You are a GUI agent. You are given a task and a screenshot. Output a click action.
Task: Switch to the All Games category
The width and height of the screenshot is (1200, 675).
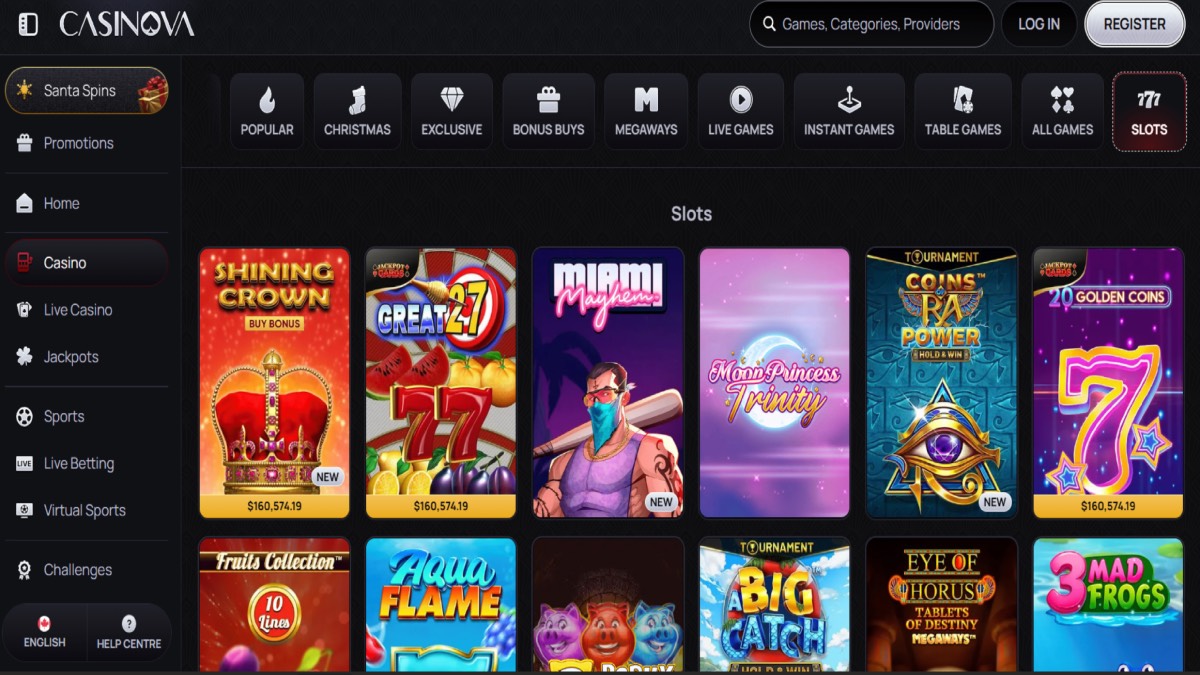[x=1062, y=112]
